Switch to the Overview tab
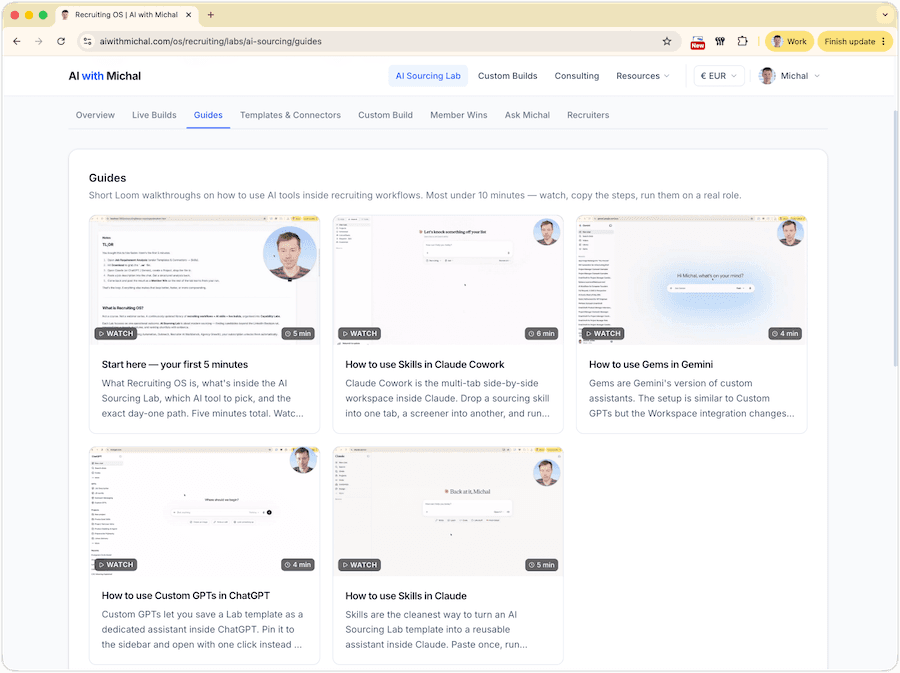The width and height of the screenshot is (900, 673). pyautogui.click(x=95, y=115)
